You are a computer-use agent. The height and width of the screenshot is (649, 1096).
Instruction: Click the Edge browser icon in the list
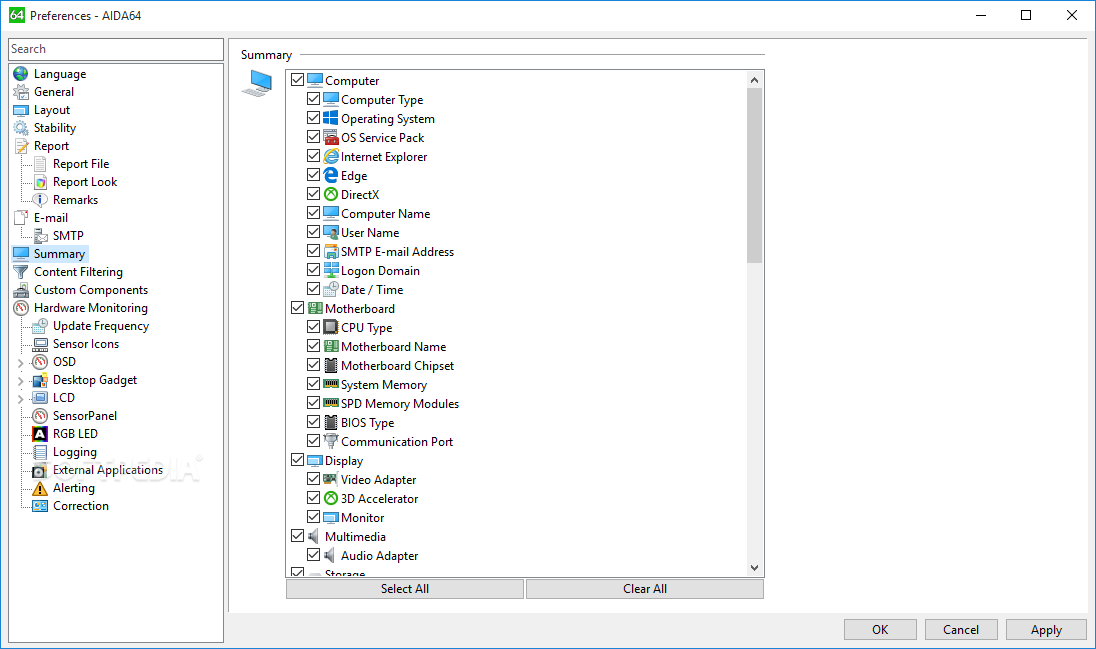coord(331,175)
